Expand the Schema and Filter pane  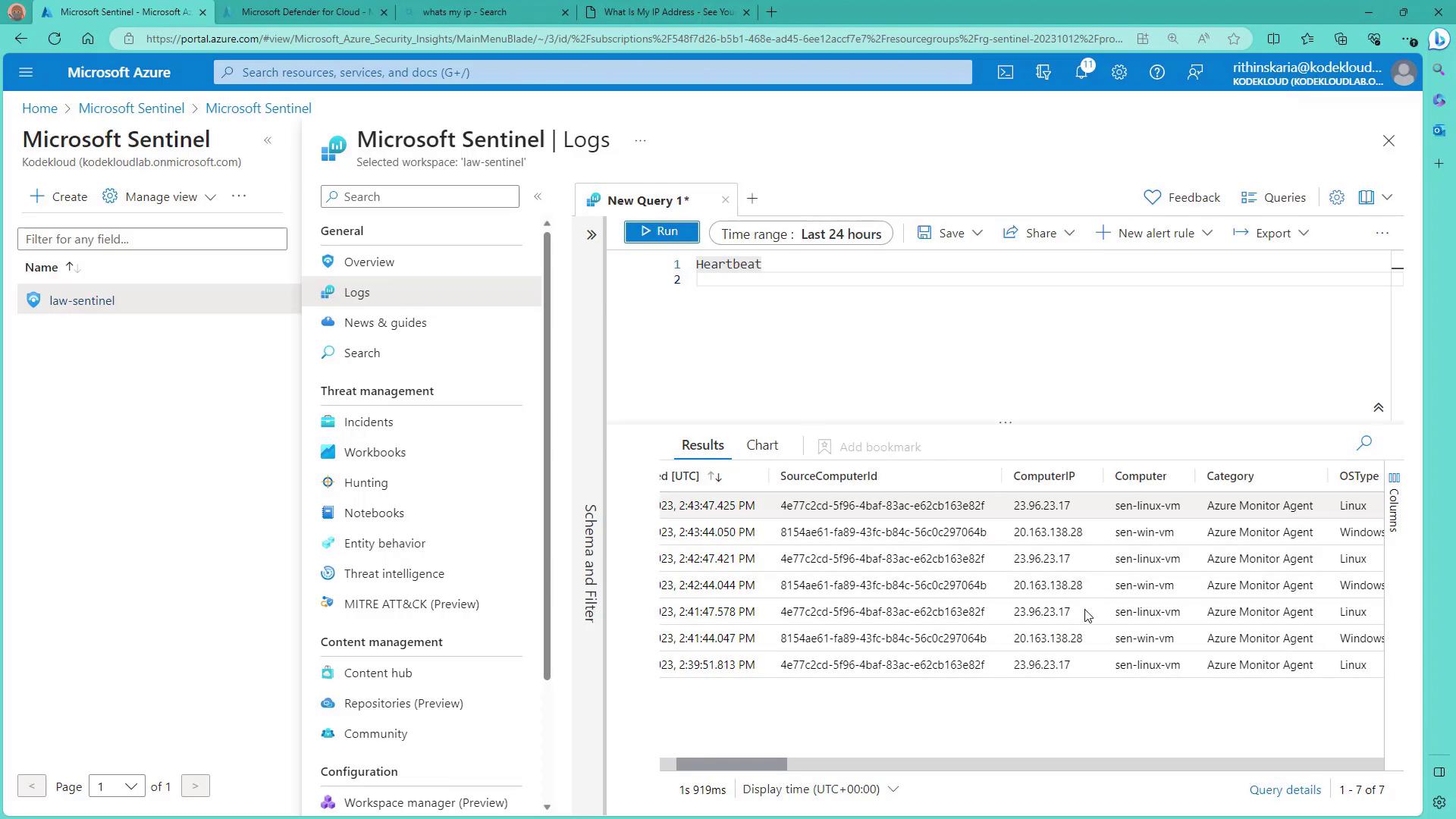pos(591,235)
